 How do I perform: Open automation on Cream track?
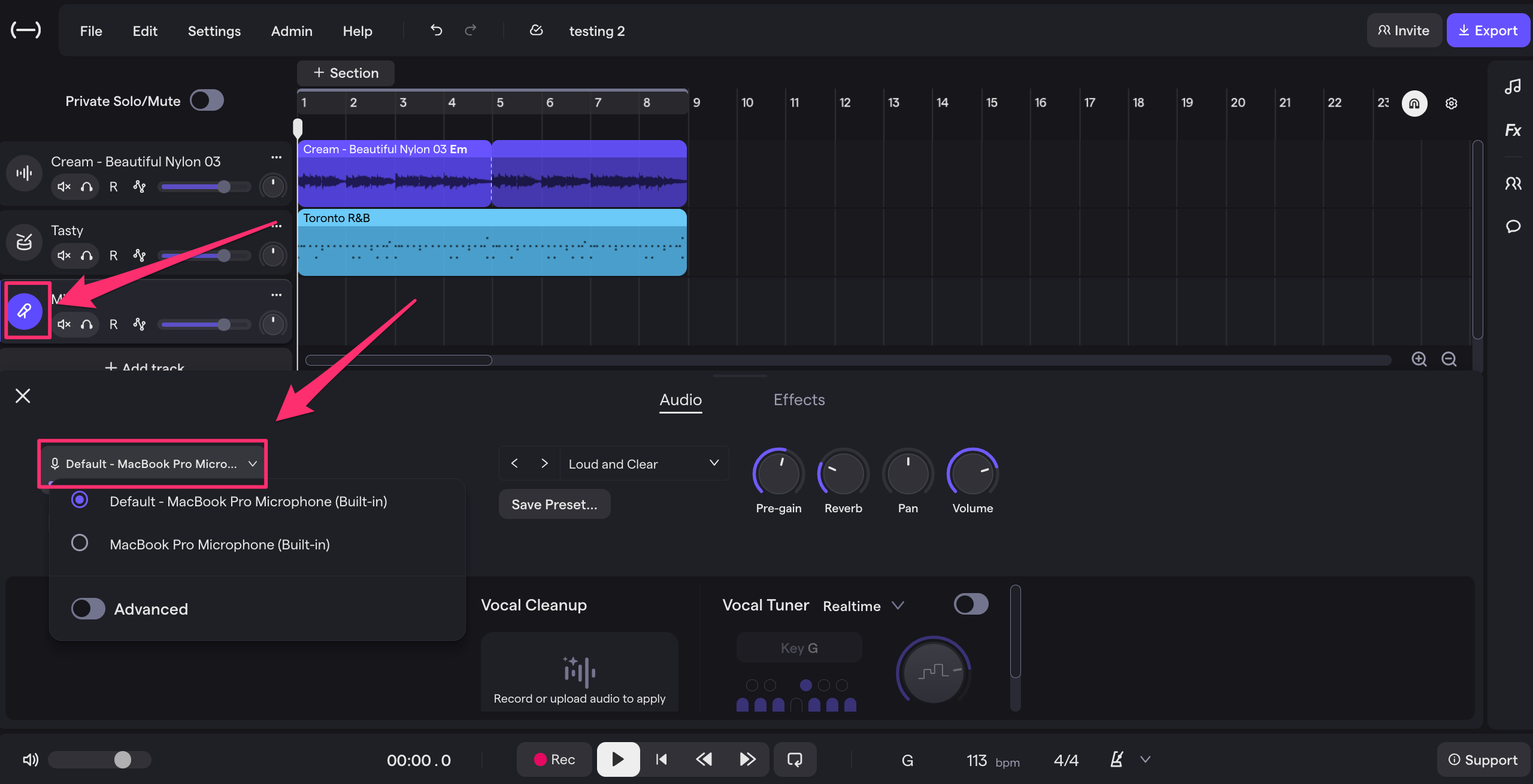140,187
